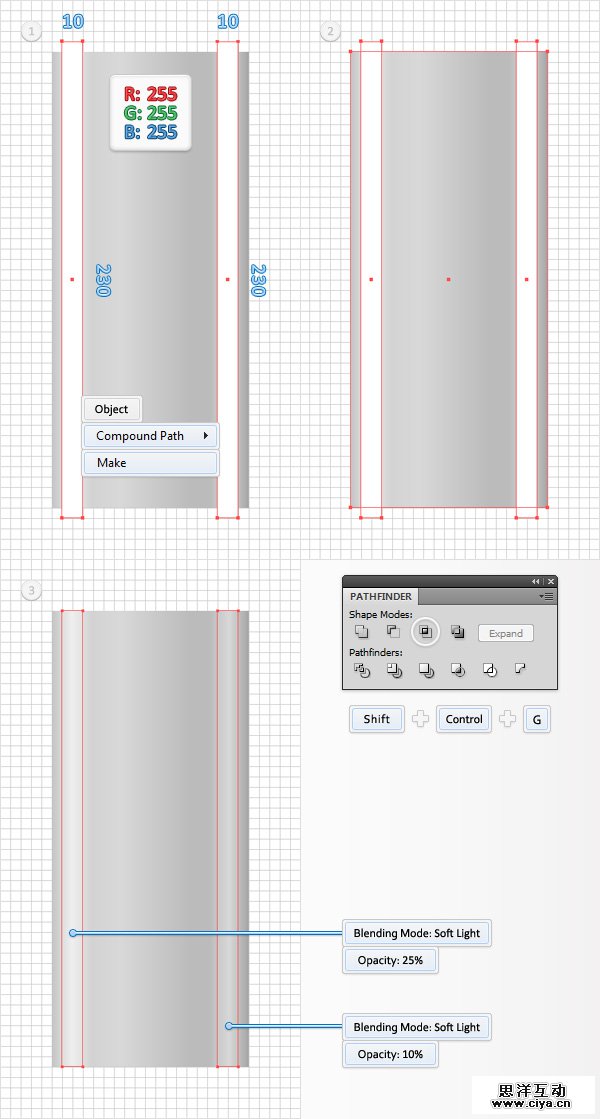The height and width of the screenshot is (1119, 600).
Task: Click the Shift key label
Action: pos(377,719)
